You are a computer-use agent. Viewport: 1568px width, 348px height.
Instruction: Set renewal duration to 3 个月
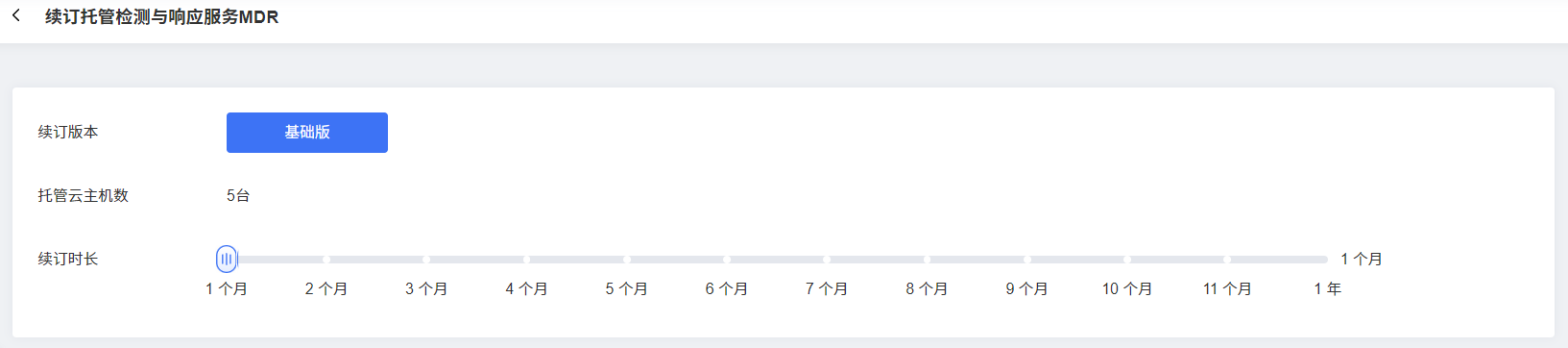(x=426, y=260)
